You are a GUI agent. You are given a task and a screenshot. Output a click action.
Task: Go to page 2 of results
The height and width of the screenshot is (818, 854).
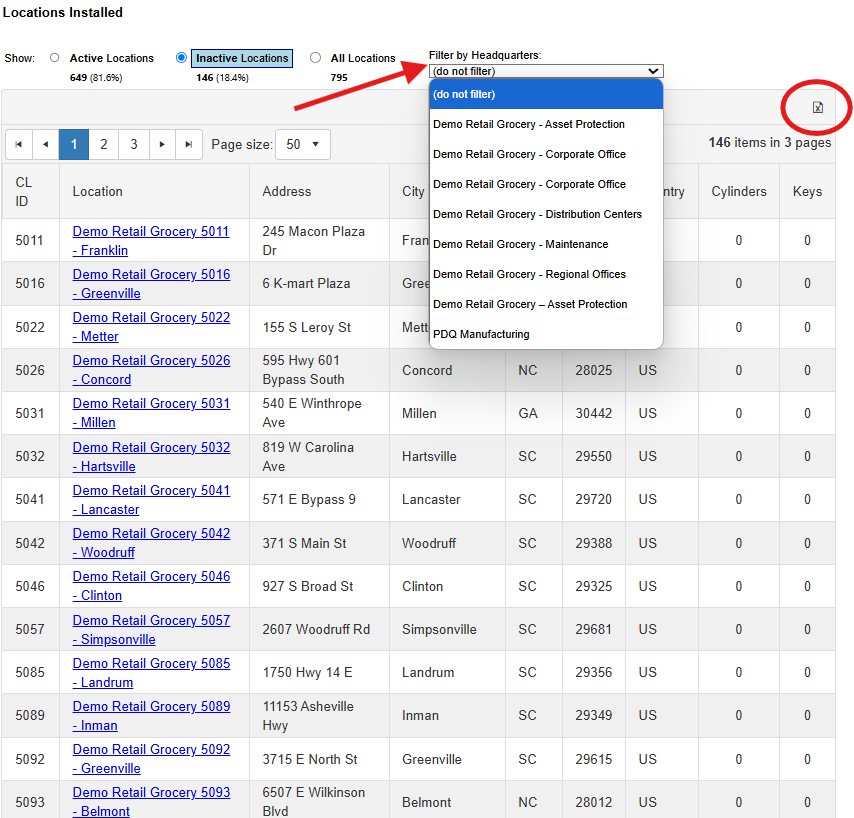[x=103, y=144]
